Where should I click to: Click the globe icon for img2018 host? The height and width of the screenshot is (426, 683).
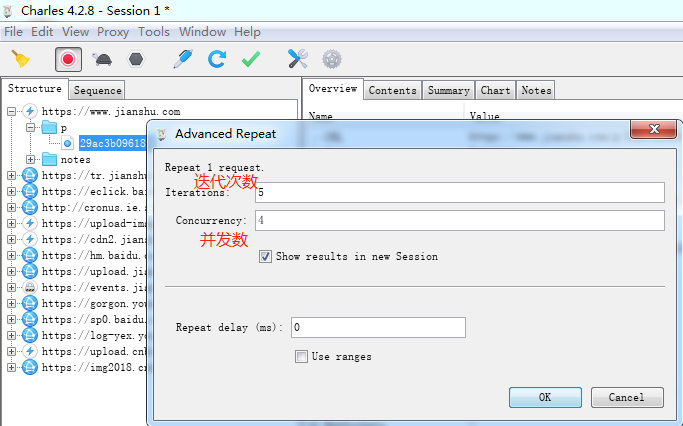30,367
